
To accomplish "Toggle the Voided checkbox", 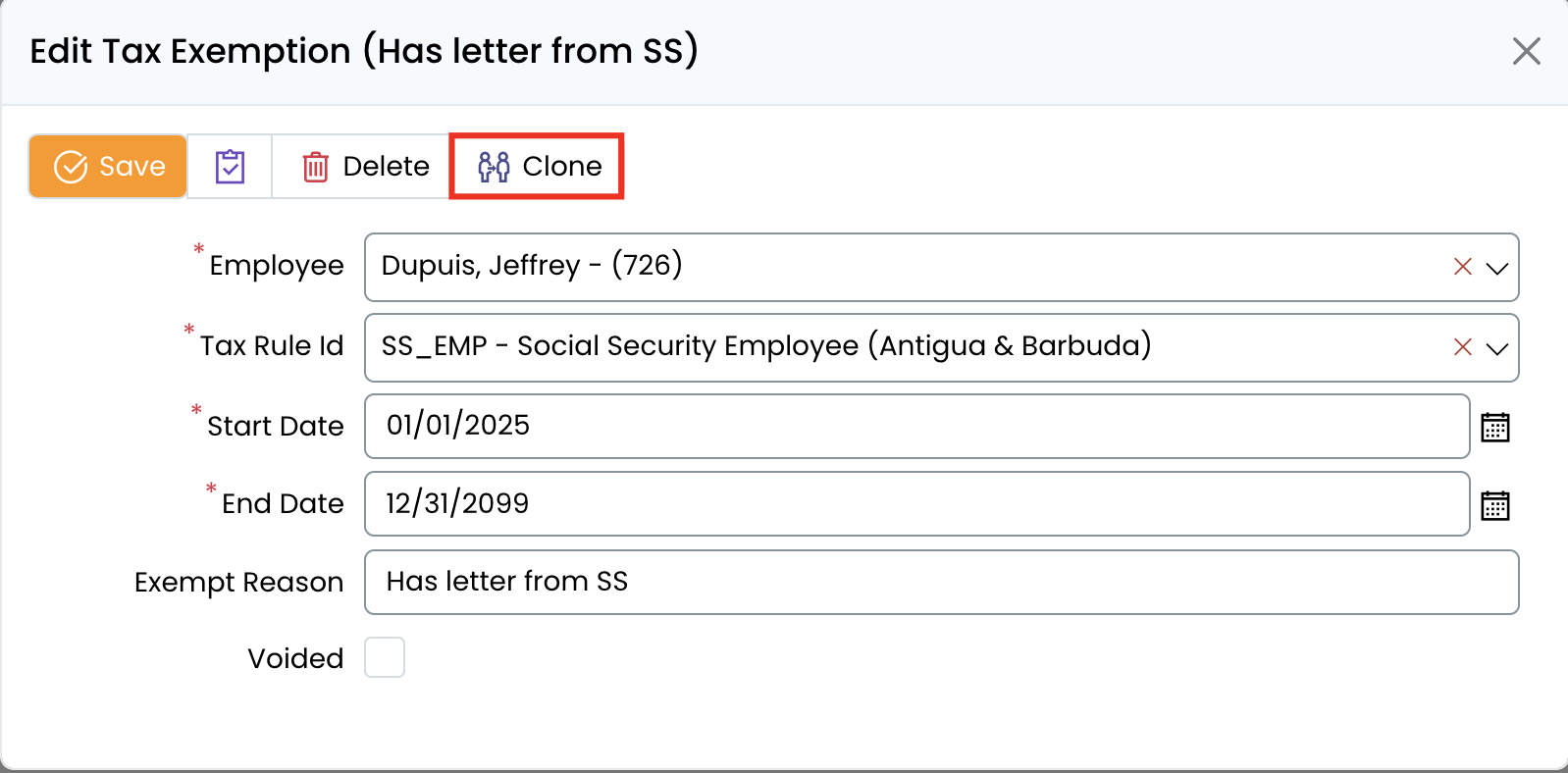I will point(385,657).
